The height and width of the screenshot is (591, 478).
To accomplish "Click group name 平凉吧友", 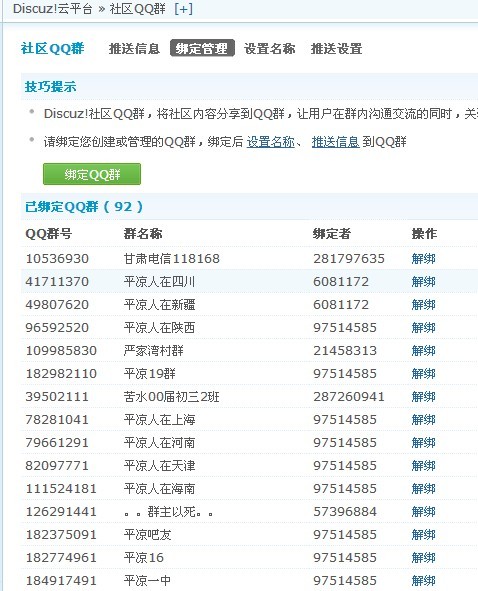I will (x=147, y=535).
